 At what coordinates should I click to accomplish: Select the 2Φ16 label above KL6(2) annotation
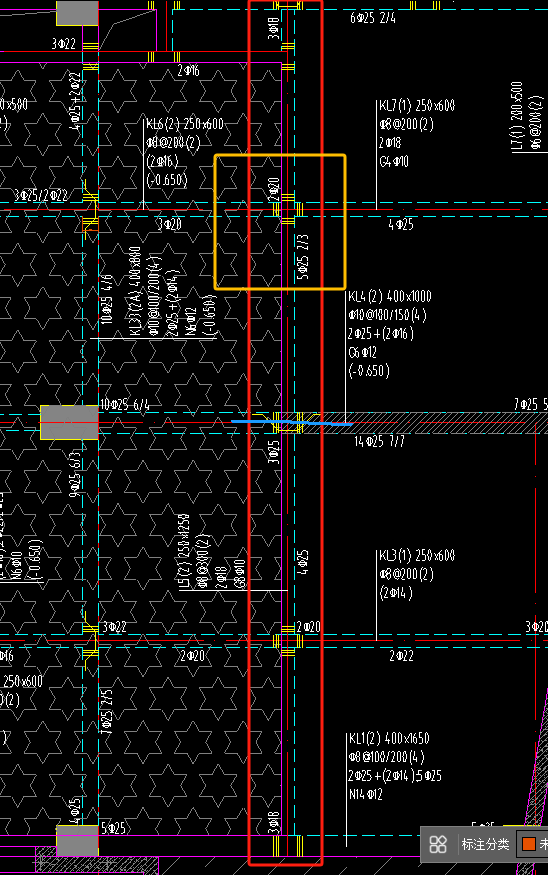tap(189, 70)
